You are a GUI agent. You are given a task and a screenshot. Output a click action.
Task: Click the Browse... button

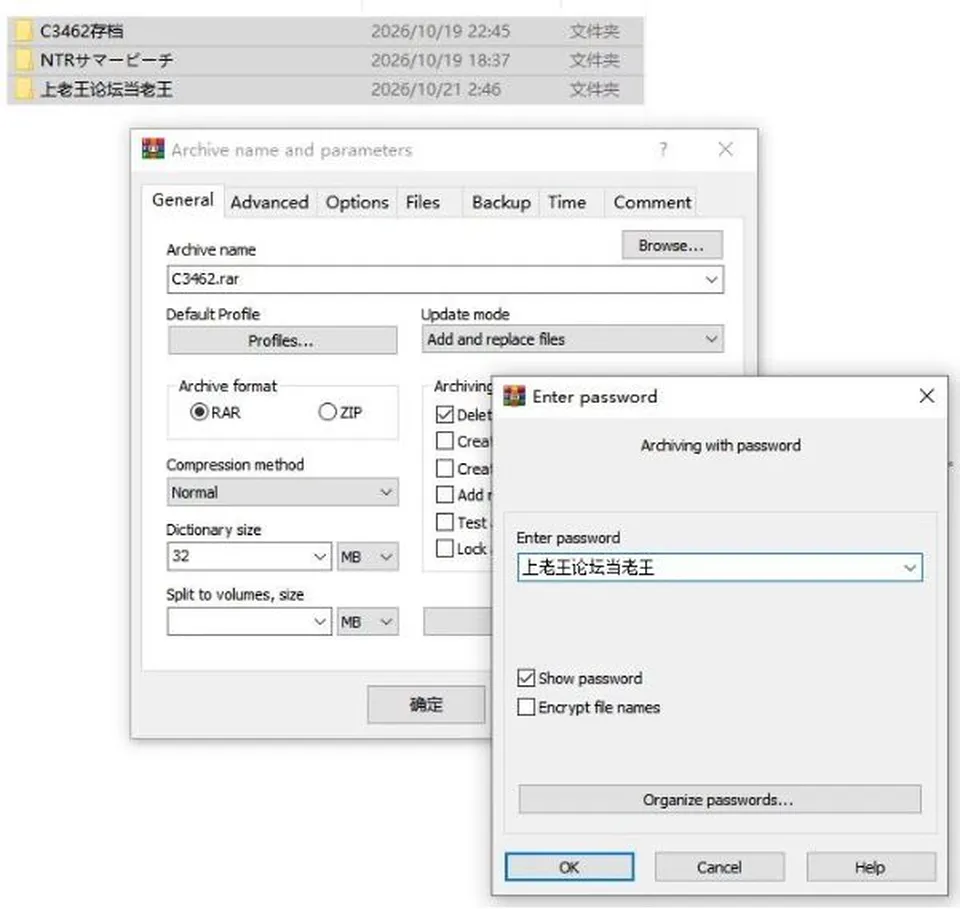point(672,245)
